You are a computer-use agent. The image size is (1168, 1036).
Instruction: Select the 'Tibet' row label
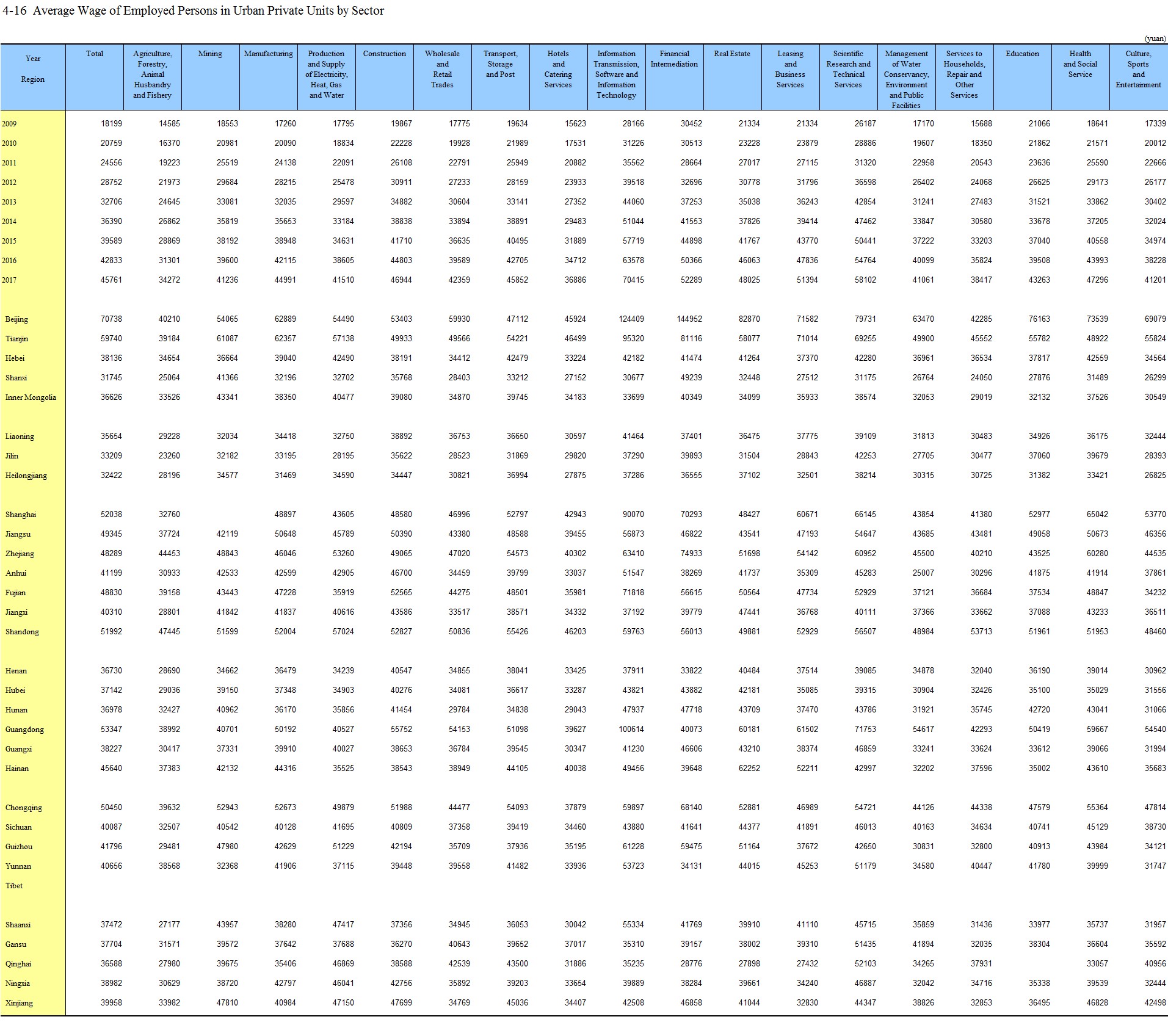click(14, 886)
